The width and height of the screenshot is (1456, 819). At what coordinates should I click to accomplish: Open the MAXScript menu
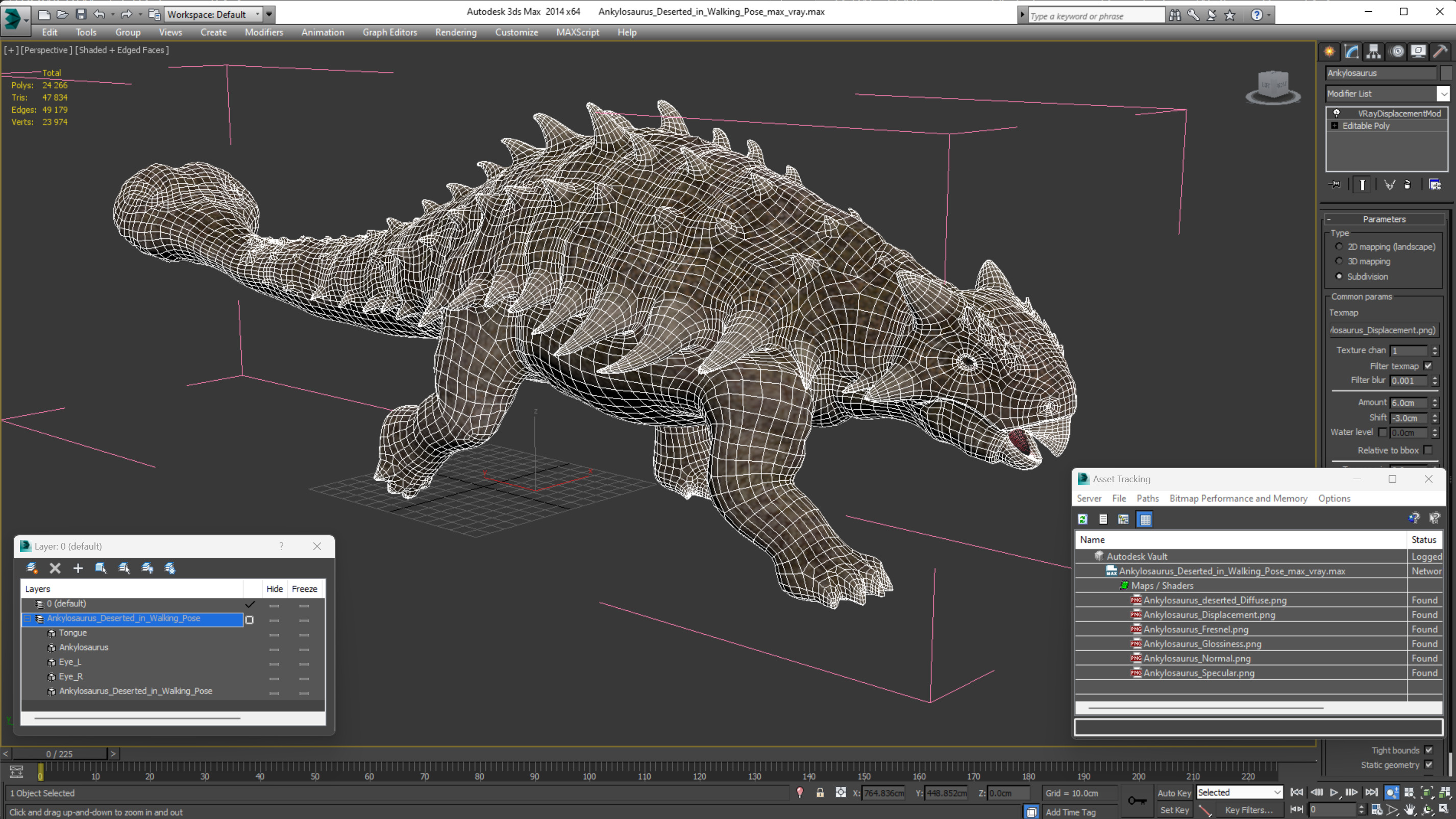coord(577,32)
